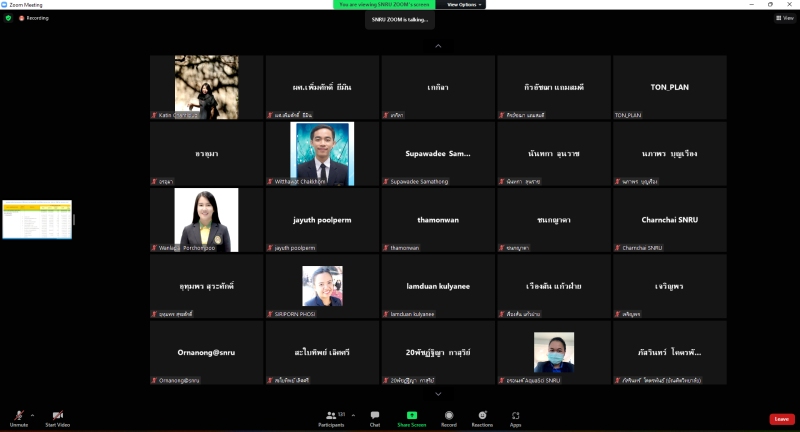Expand audio options arrow beside Unmute
The height and width of the screenshot is (432, 800).
coord(32,414)
